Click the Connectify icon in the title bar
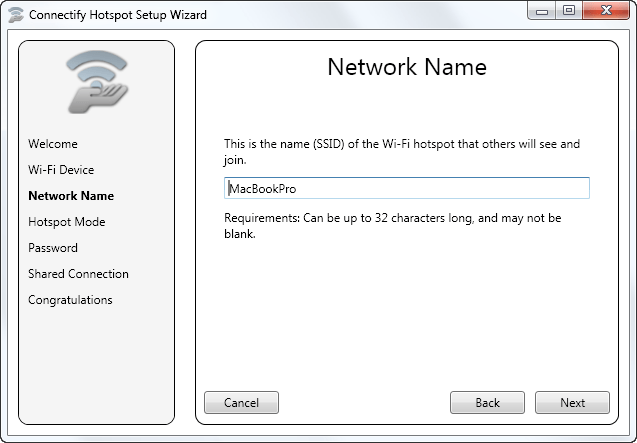The image size is (637, 443). (15, 15)
